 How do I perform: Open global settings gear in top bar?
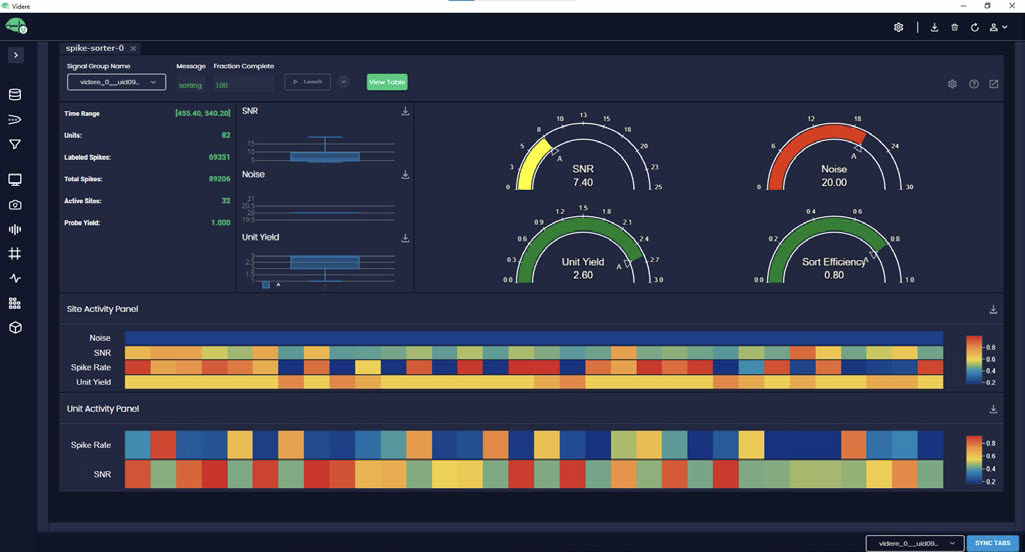point(899,27)
